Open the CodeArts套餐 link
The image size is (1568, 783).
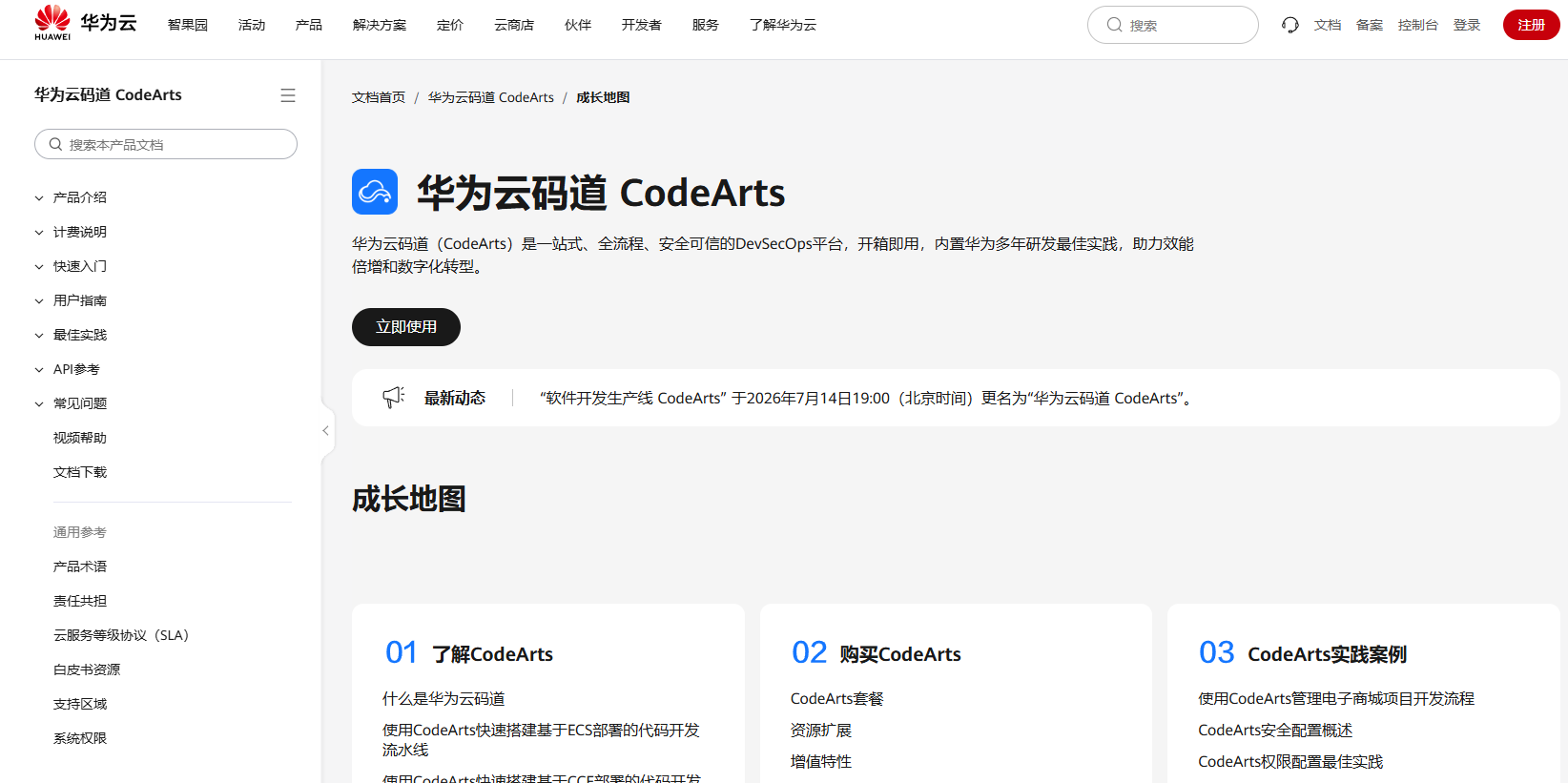pos(837,699)
